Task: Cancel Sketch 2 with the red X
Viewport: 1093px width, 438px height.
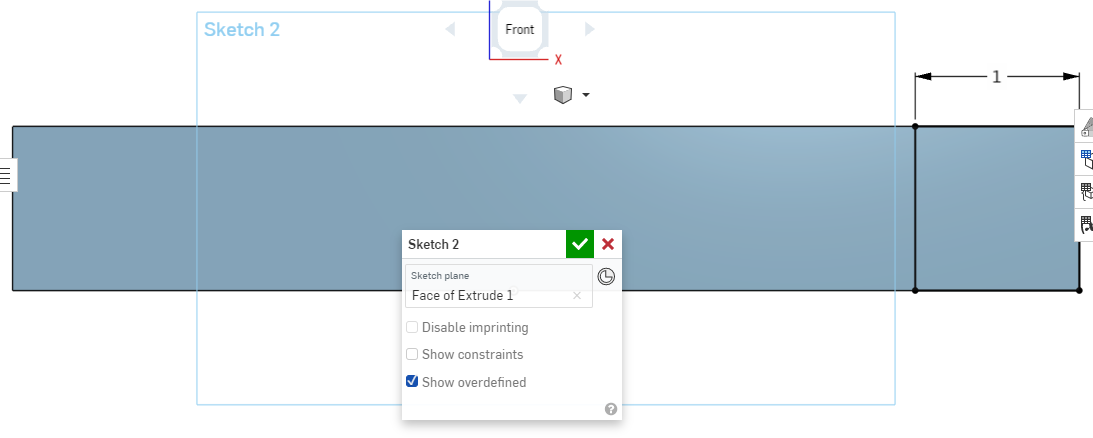Action: (608, 244)
